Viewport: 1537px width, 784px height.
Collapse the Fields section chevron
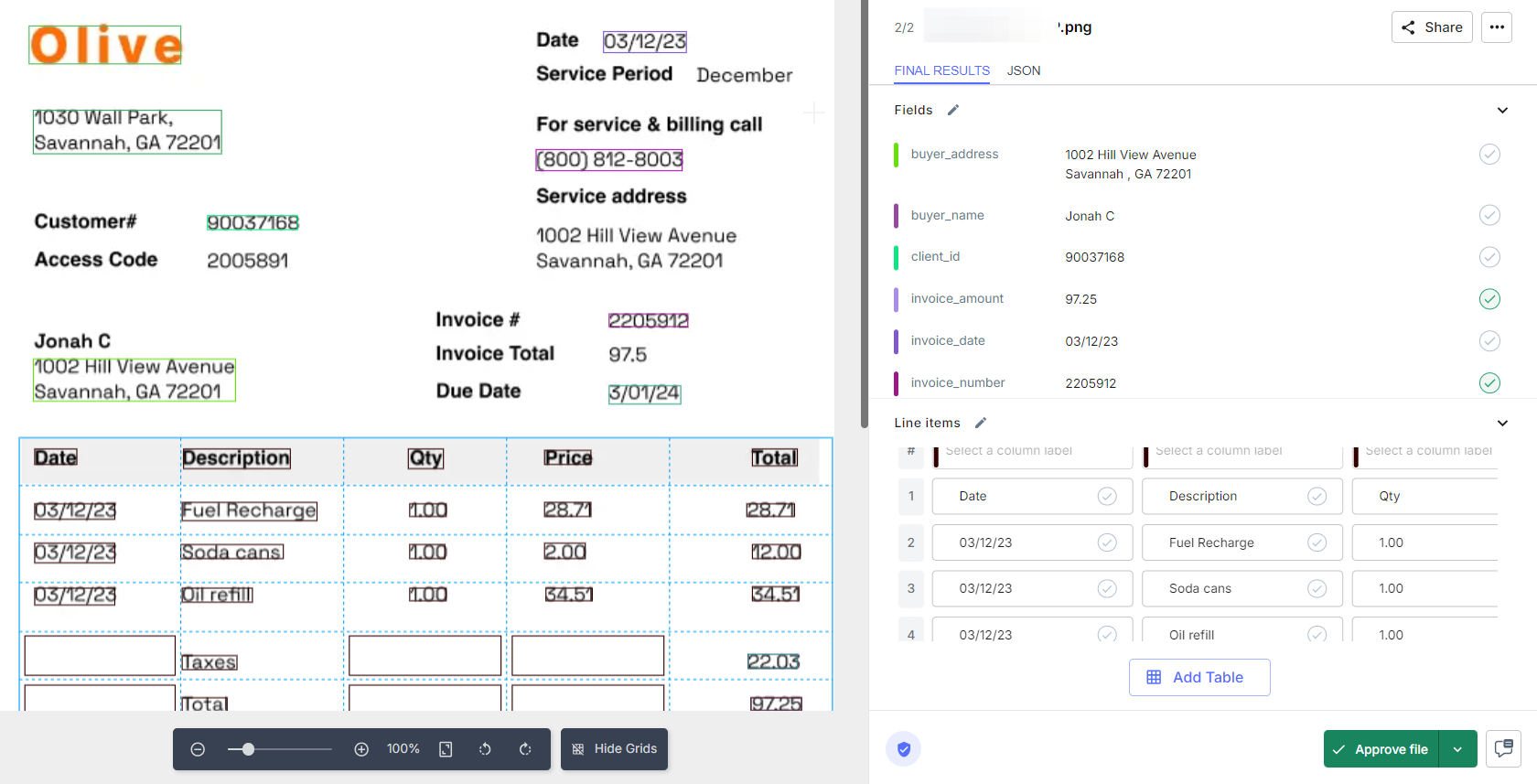pyautogui.click(x=1502, y=110)
